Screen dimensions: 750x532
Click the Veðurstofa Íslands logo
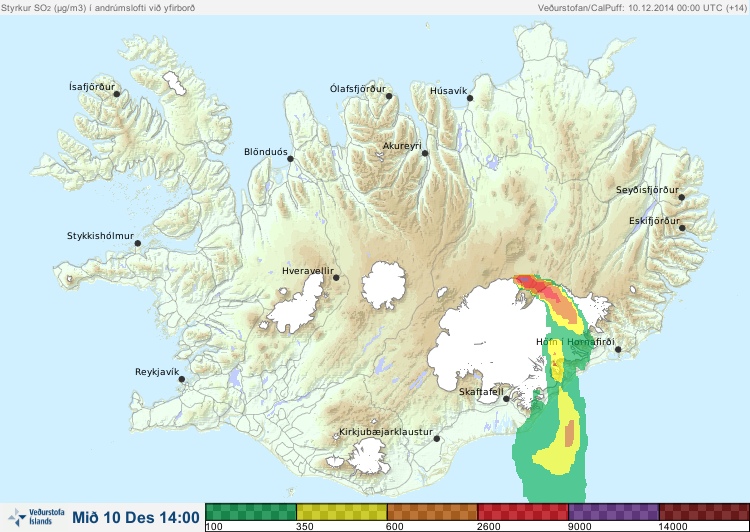pyautogui.click(x=36, y=517)
